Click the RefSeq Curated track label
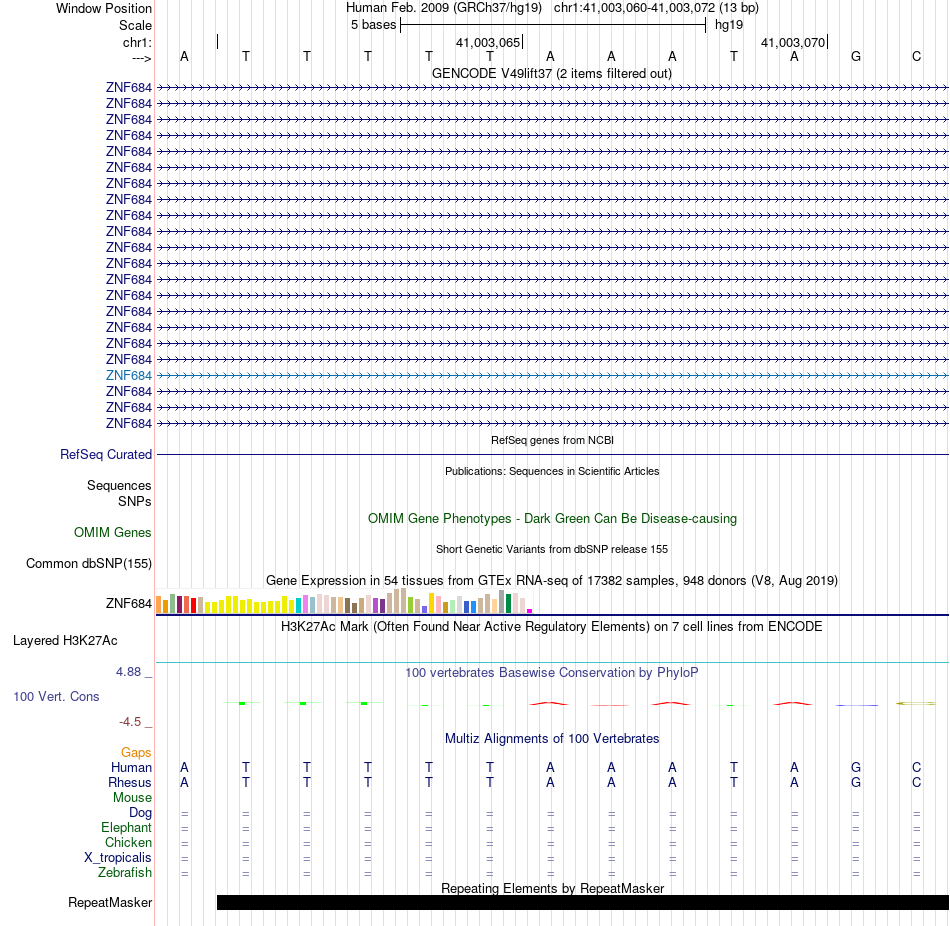Image resolution: width=950 pixels, height=926 pixels. 106,455
